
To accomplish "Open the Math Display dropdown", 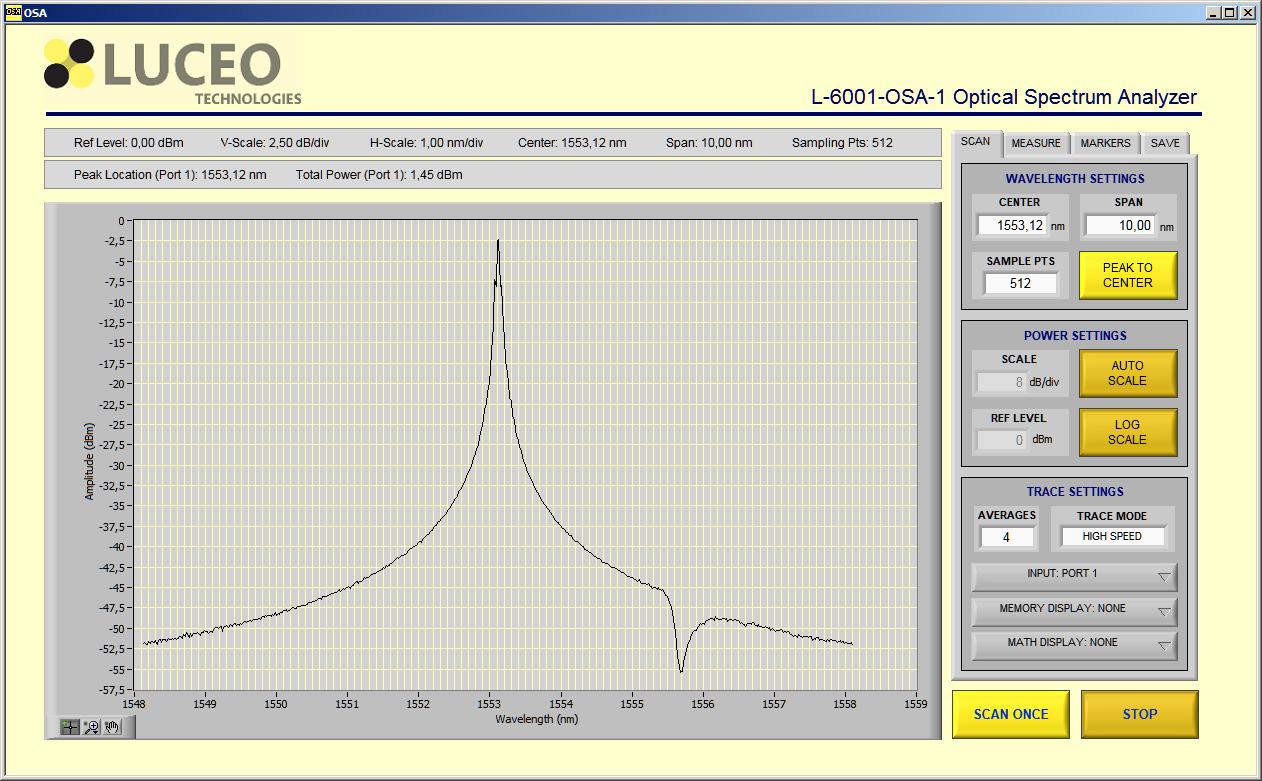I will pyautogui.click(x=1074, y=643).
